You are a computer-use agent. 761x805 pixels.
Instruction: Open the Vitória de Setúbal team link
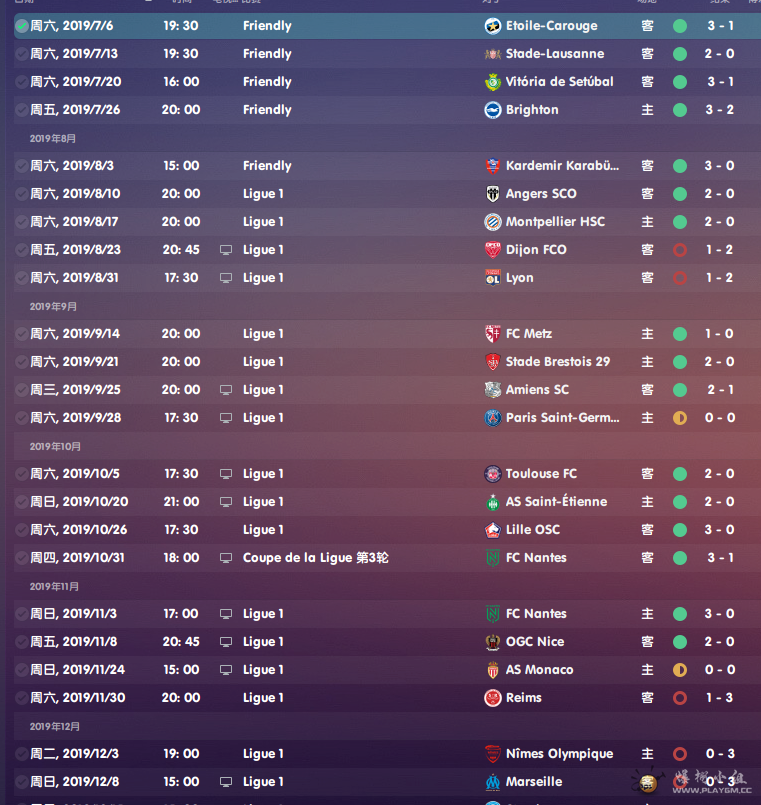point(560,82)
